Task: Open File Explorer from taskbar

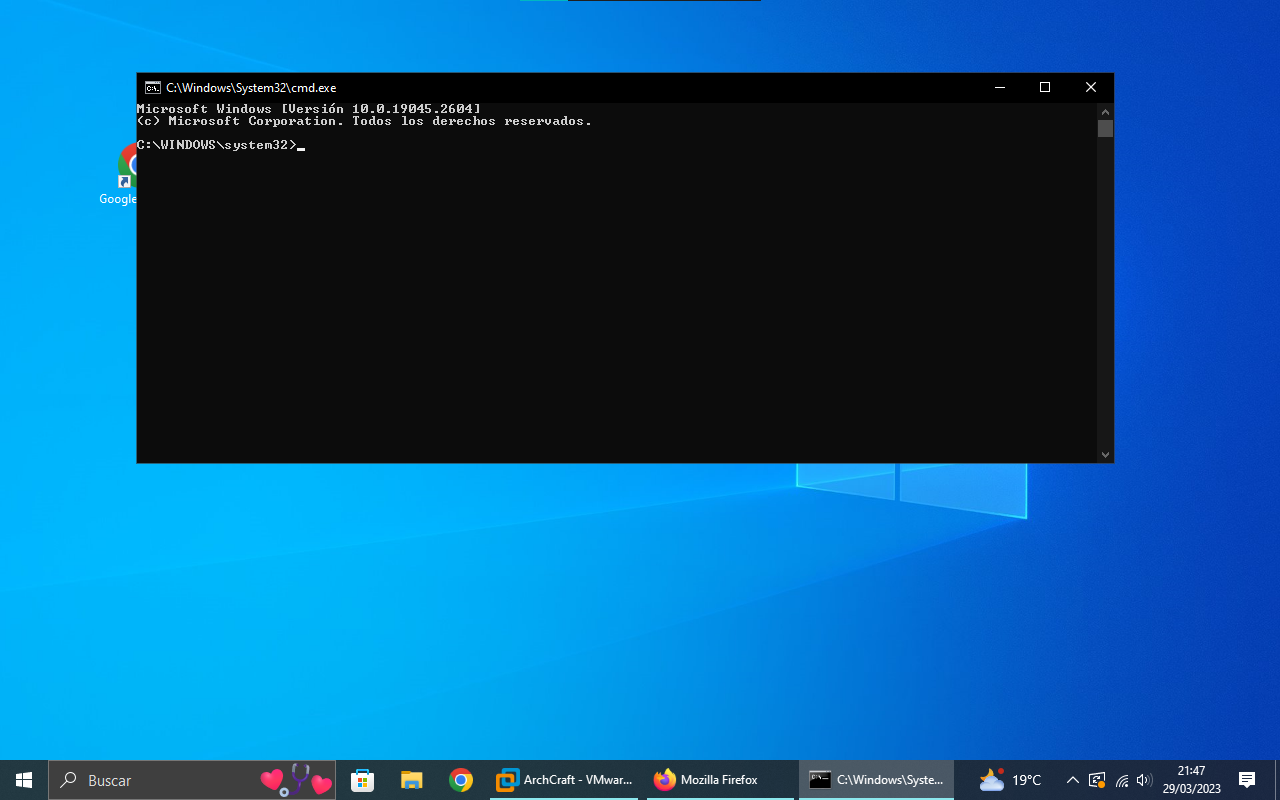Action: pyautogui.click(x=411, y=780)
